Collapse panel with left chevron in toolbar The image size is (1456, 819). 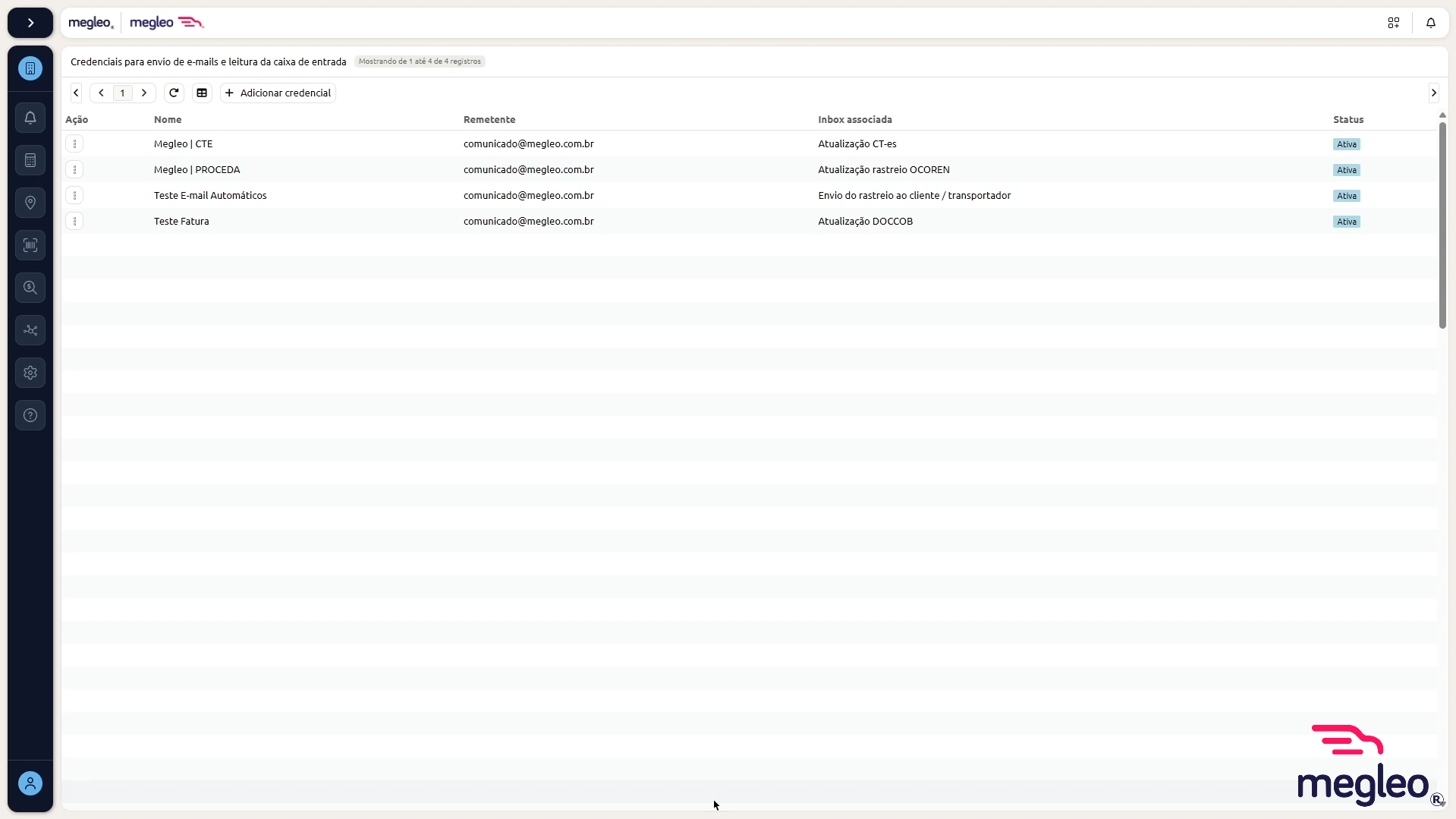(76, 93)
